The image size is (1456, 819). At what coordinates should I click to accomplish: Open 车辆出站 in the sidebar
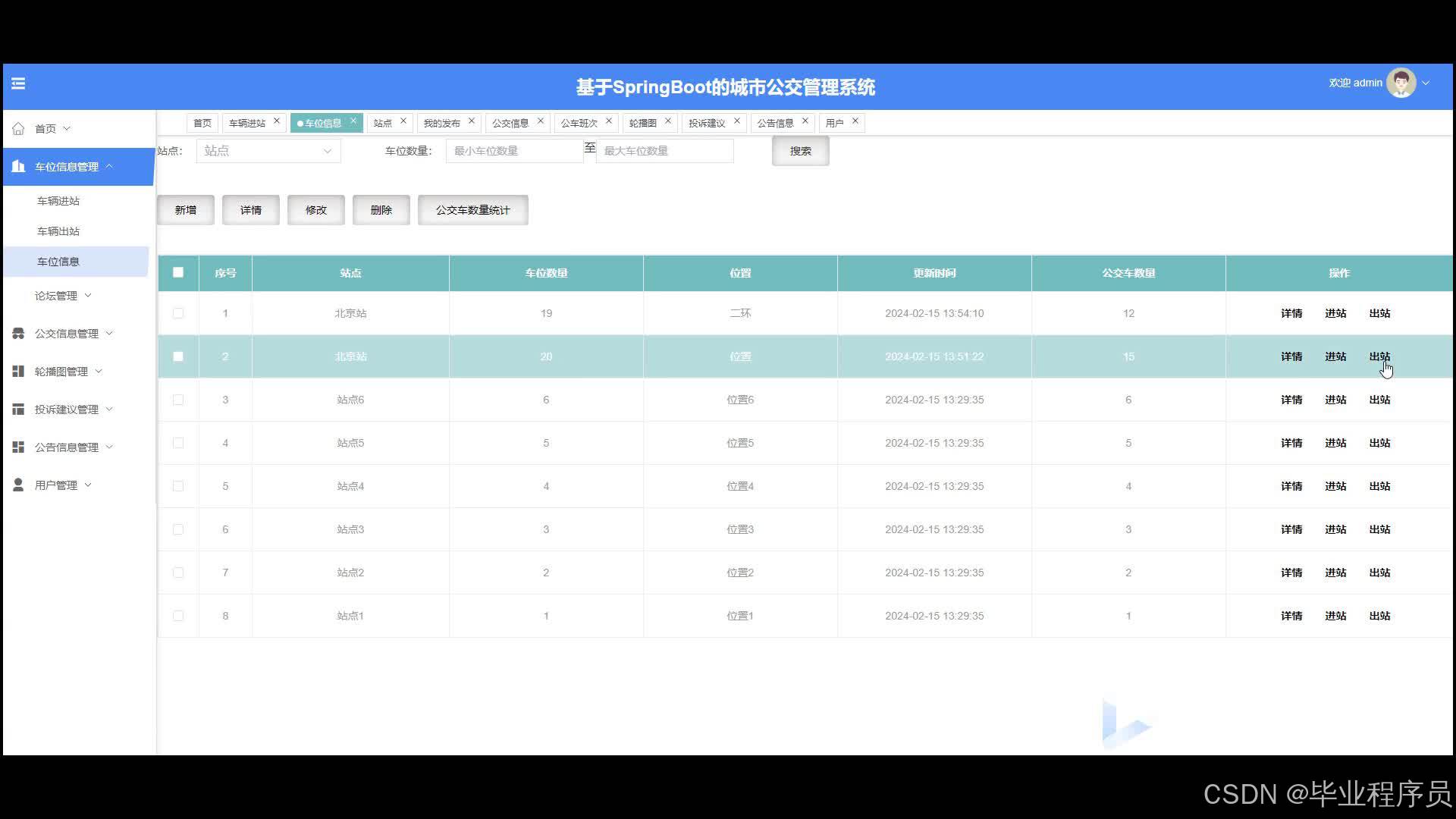58,231
